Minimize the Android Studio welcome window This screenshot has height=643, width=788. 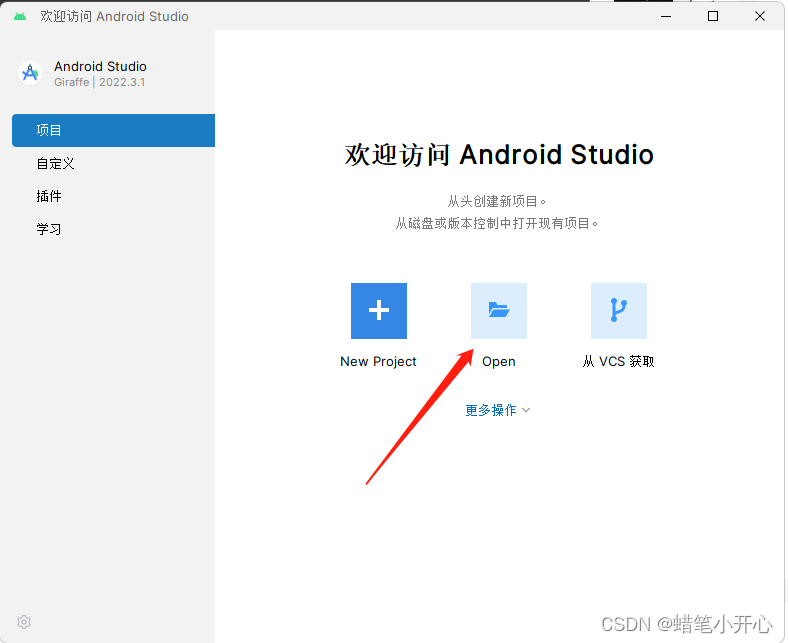666,17
